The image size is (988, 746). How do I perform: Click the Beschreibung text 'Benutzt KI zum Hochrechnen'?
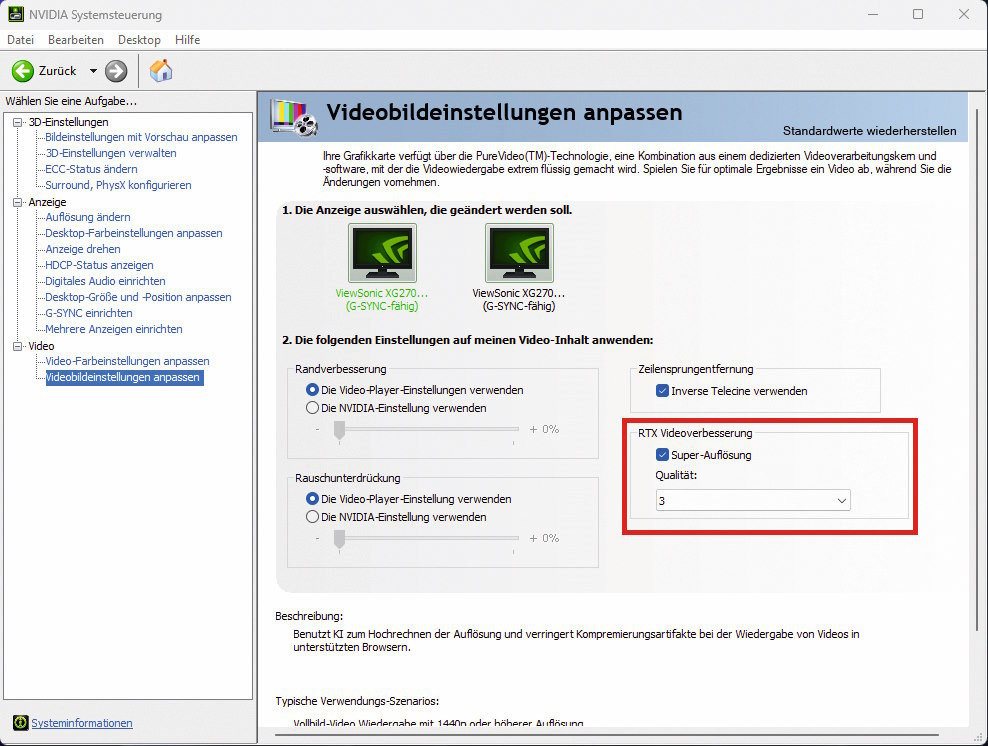371,634
